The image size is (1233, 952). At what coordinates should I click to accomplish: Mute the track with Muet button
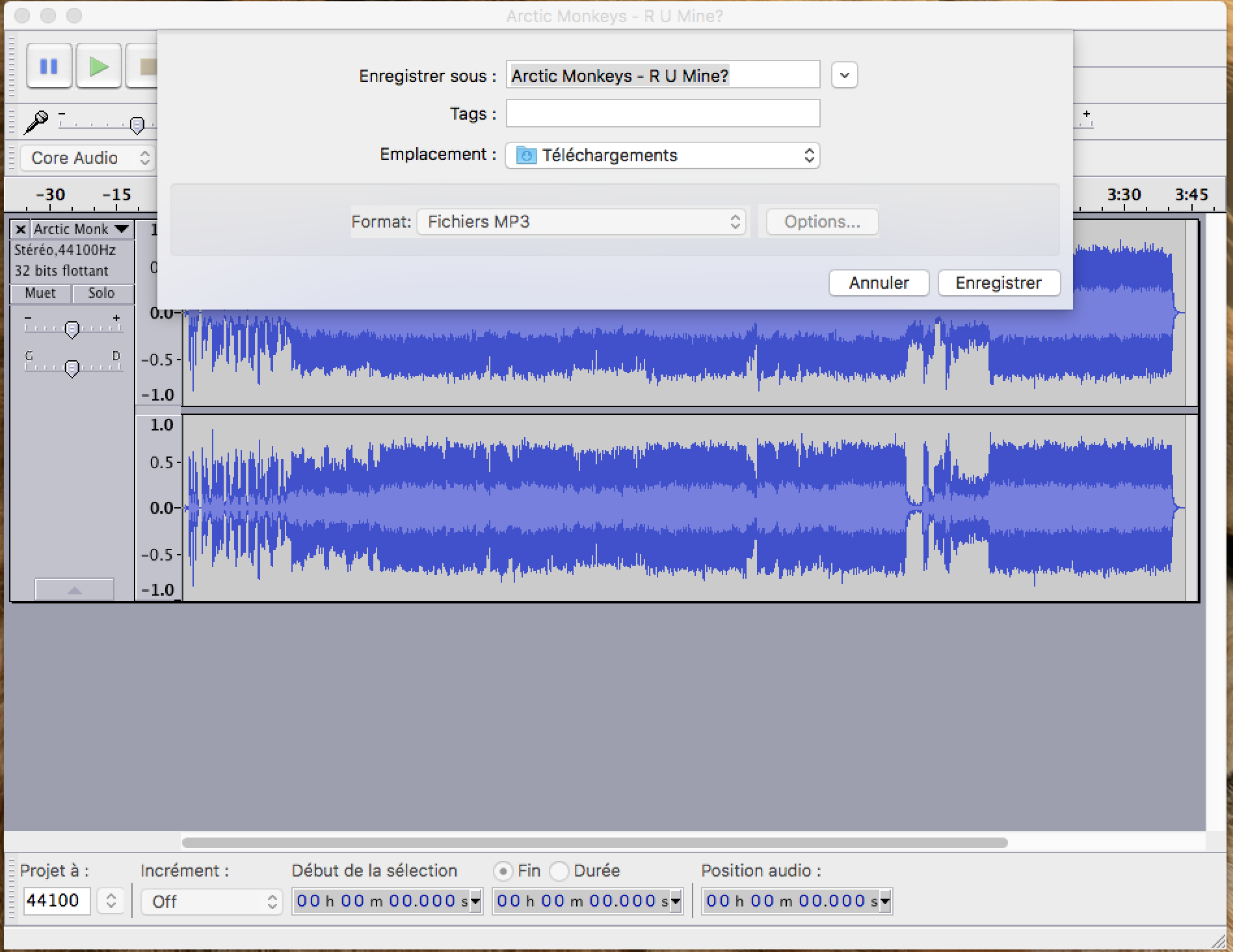click(40, 293)
